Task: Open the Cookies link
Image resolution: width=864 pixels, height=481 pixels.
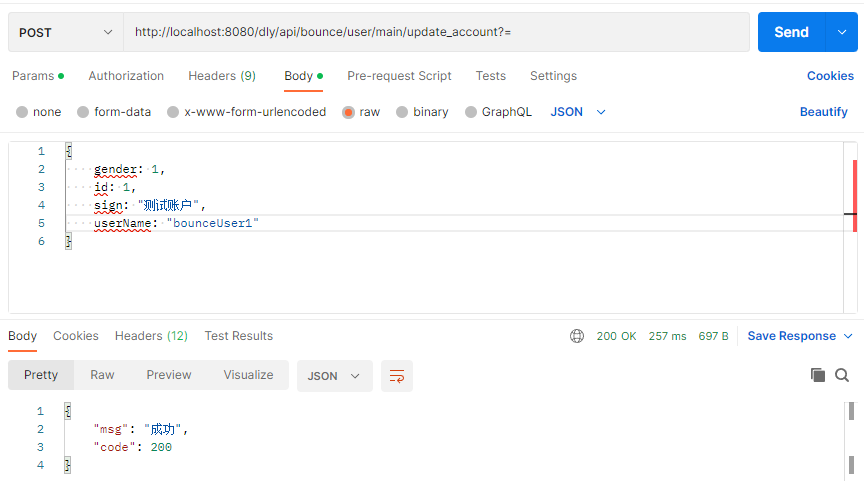Action: 830,76
